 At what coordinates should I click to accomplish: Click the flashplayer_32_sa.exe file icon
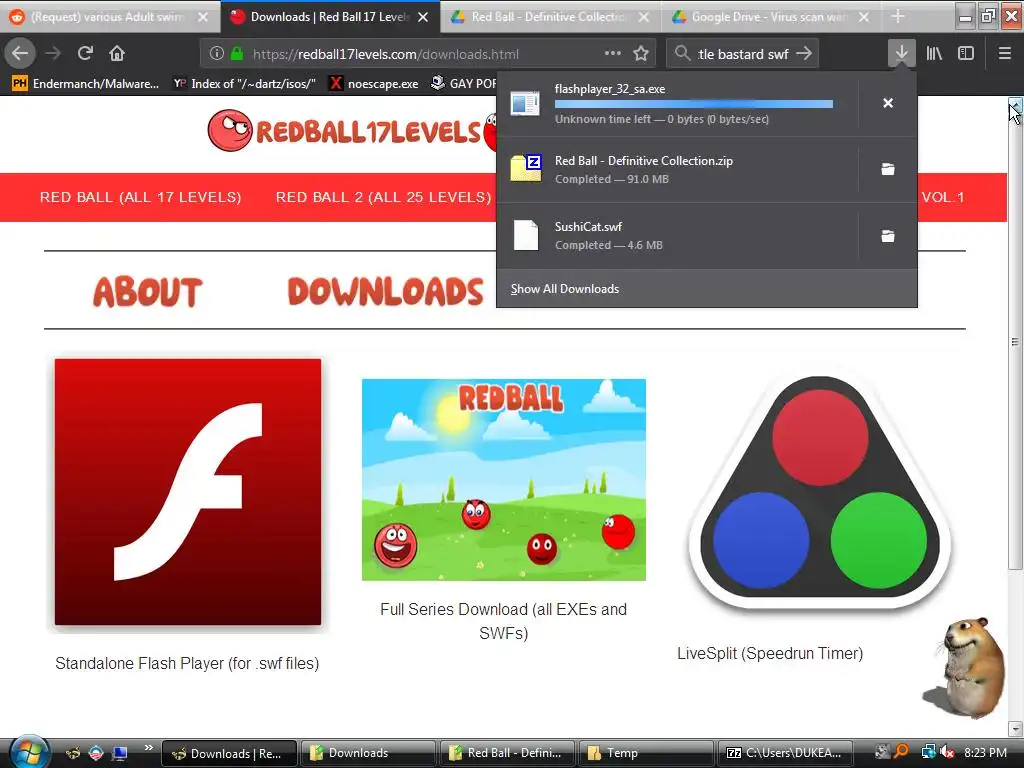coord(525,103)
